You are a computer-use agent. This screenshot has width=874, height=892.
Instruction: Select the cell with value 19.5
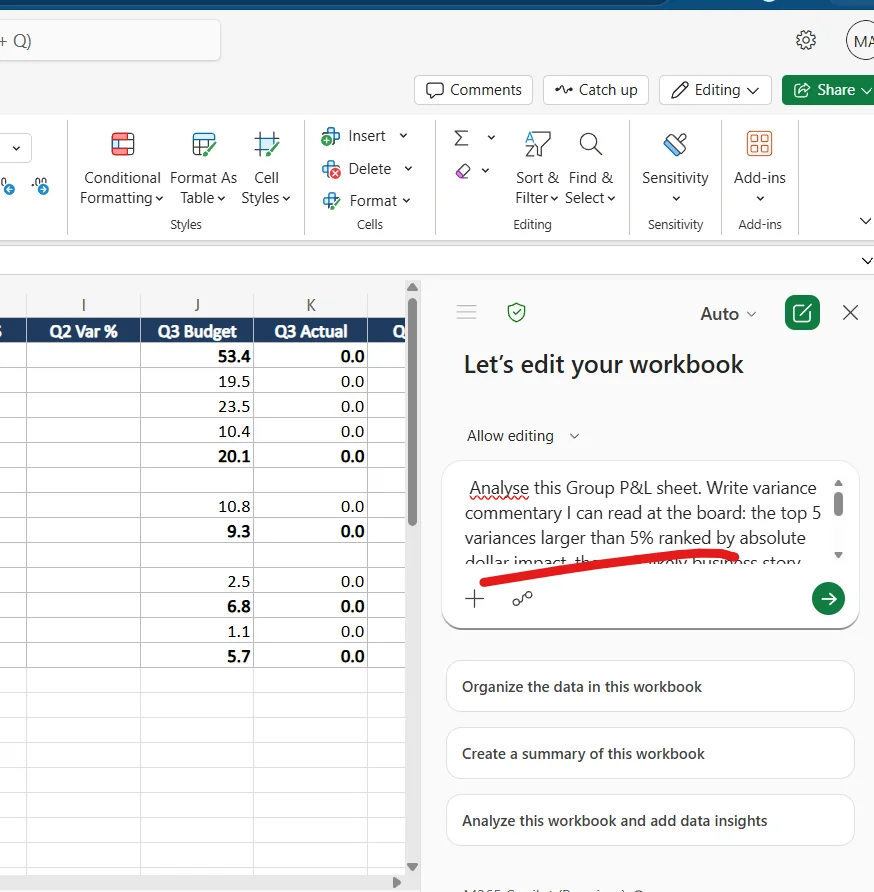coord(197,381)
